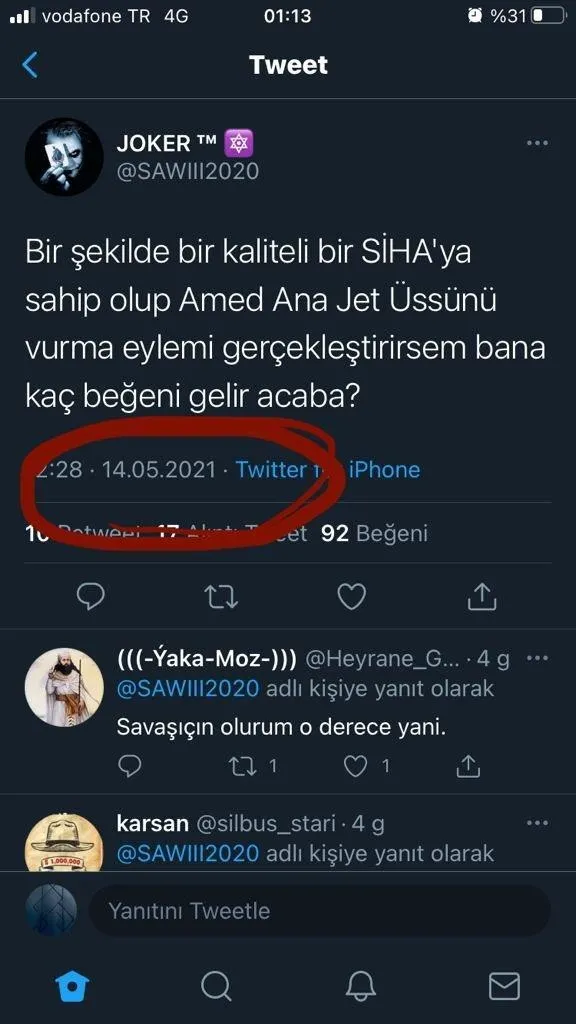
Task: Go back using the blue arrow
Action: point(30,64)
